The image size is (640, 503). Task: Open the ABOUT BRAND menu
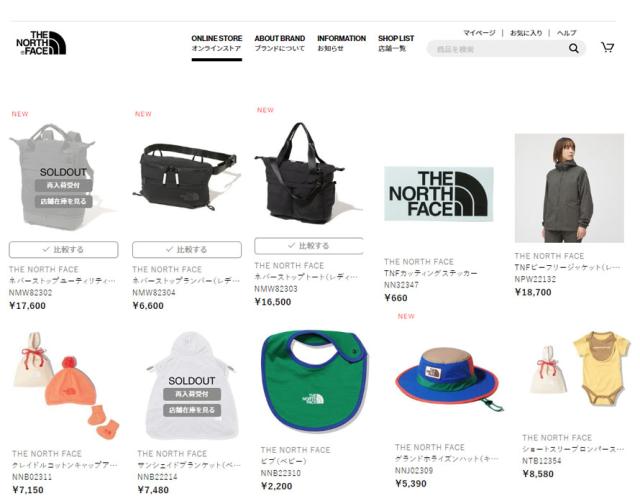click(x=280, y=43)
